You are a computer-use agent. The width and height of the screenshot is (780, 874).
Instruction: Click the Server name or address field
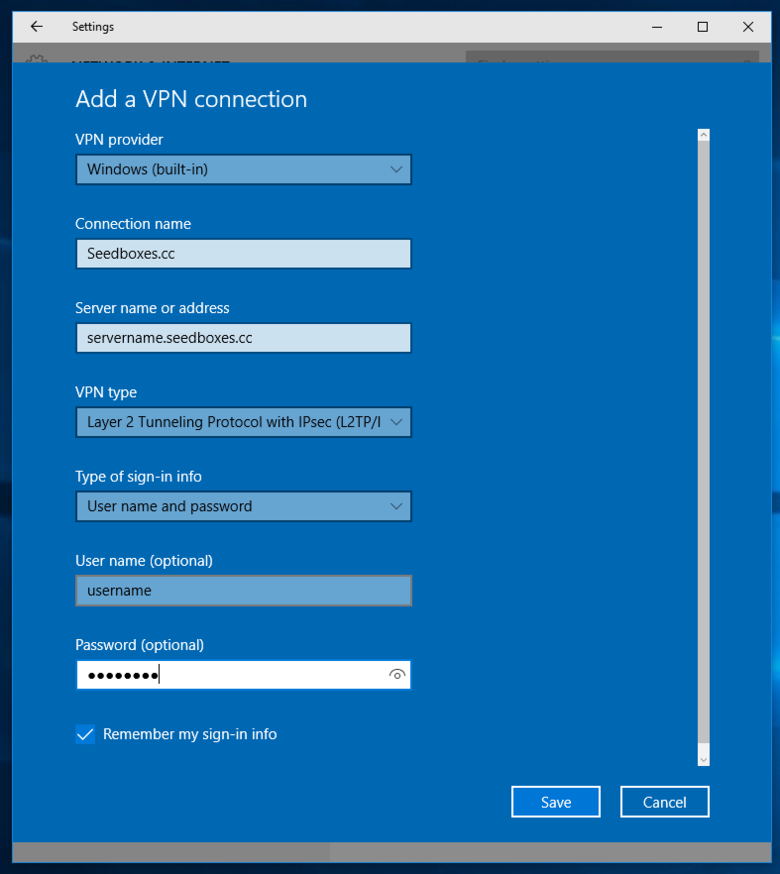[x=244, y=338]
